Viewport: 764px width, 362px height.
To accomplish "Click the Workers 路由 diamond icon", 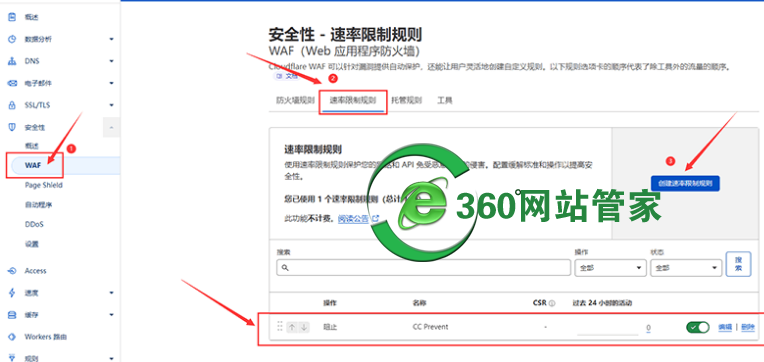I will click(x=12, y=337).
